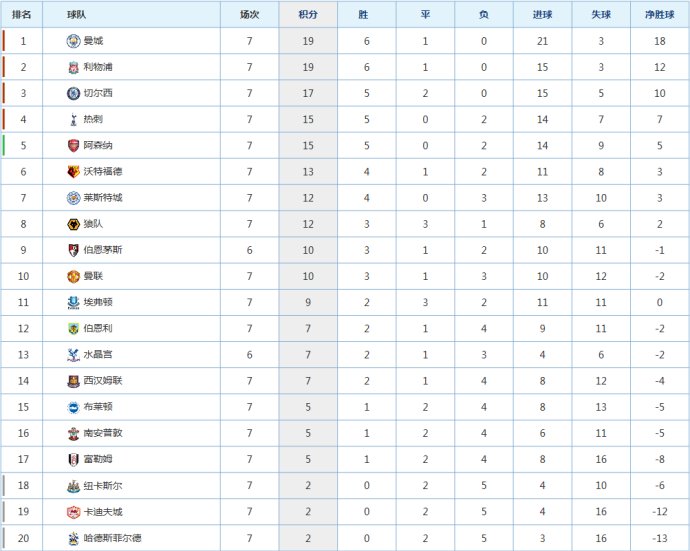Click the Watford (沃特福德) club crest
The image size is (690, 551).
click(x=73, y=172)
